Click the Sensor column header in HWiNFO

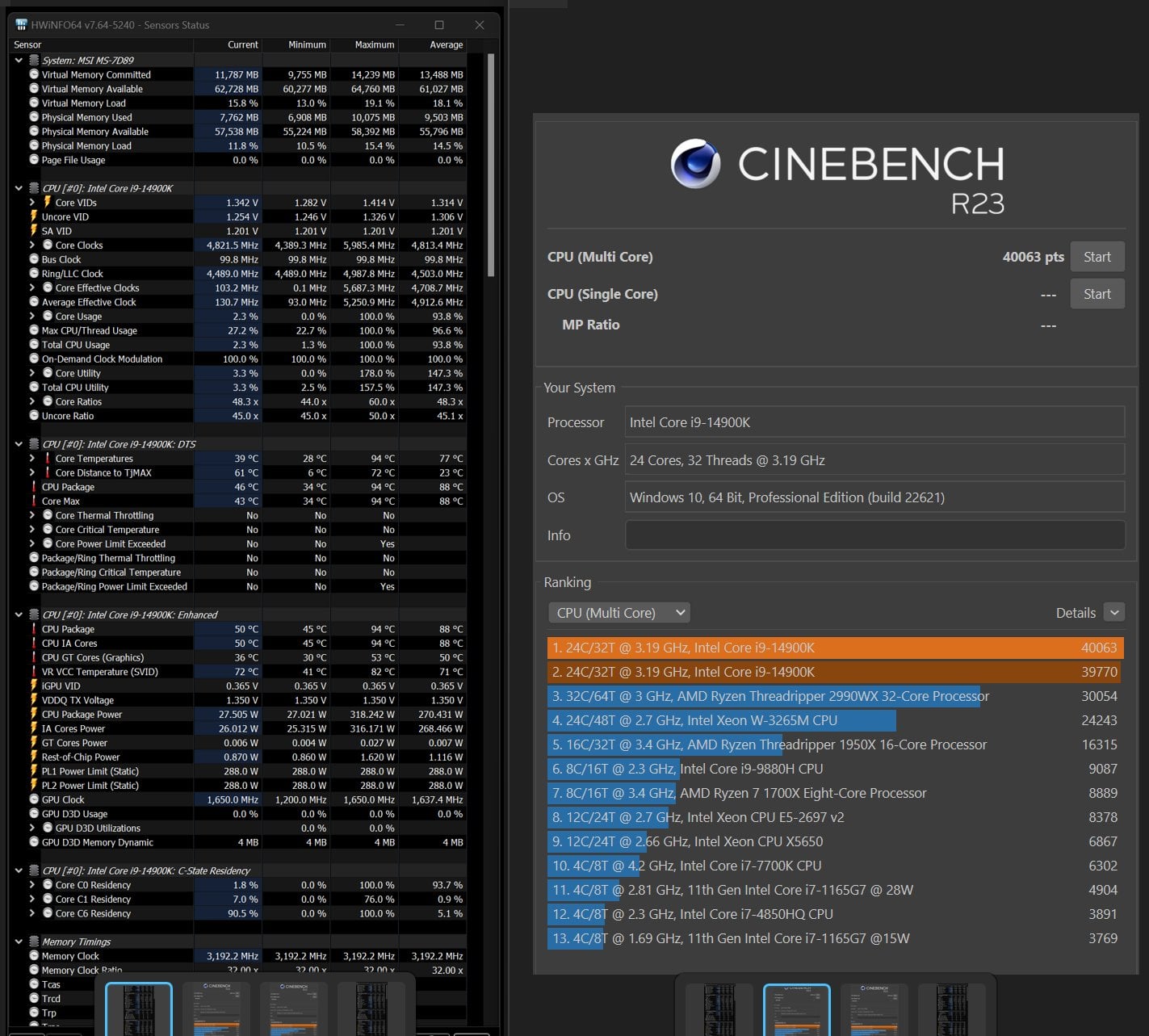(x=102, y=45)
